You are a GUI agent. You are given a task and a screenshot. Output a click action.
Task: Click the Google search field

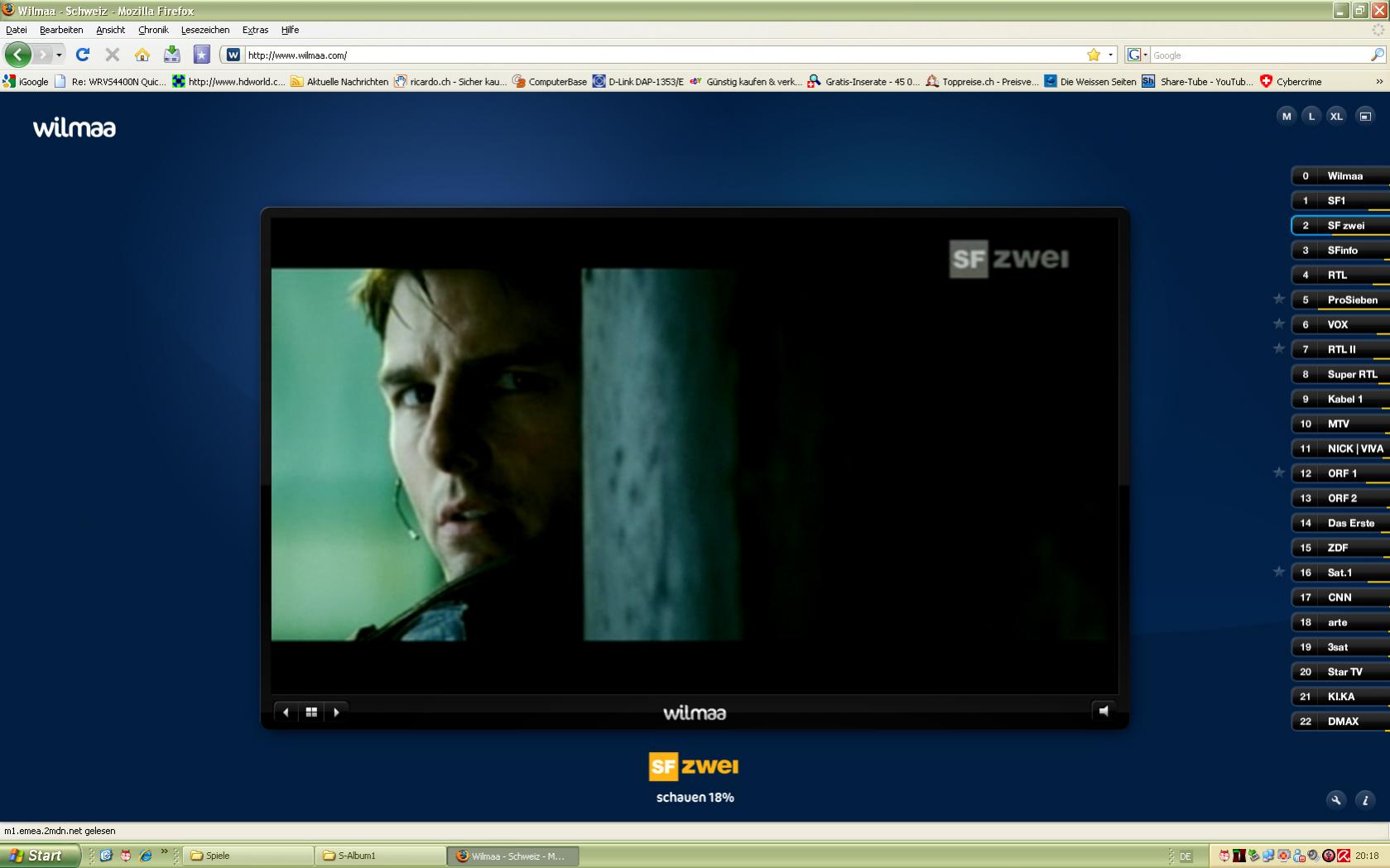pos(1258,55)
